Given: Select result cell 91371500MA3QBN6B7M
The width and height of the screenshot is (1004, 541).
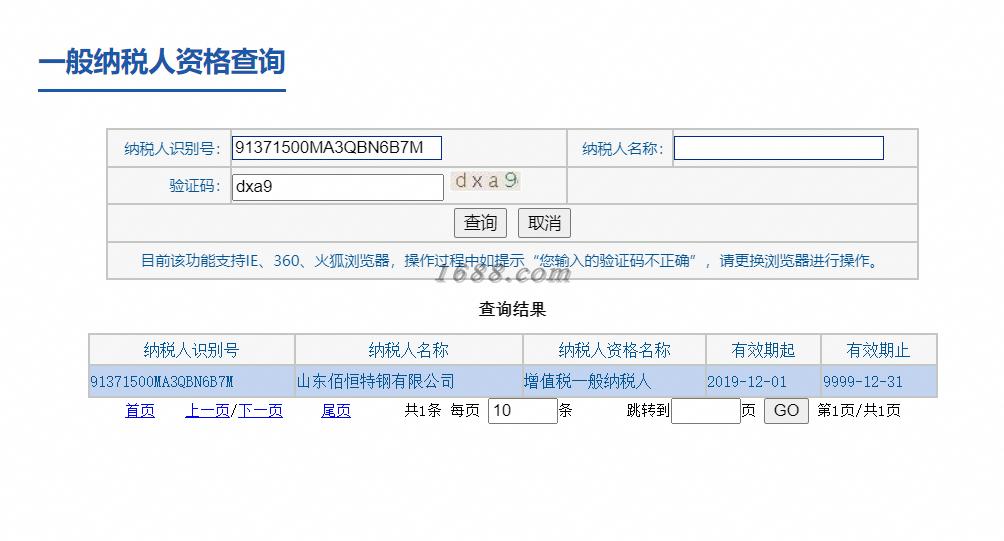Looking at the screenshot, I should (191, 382).
